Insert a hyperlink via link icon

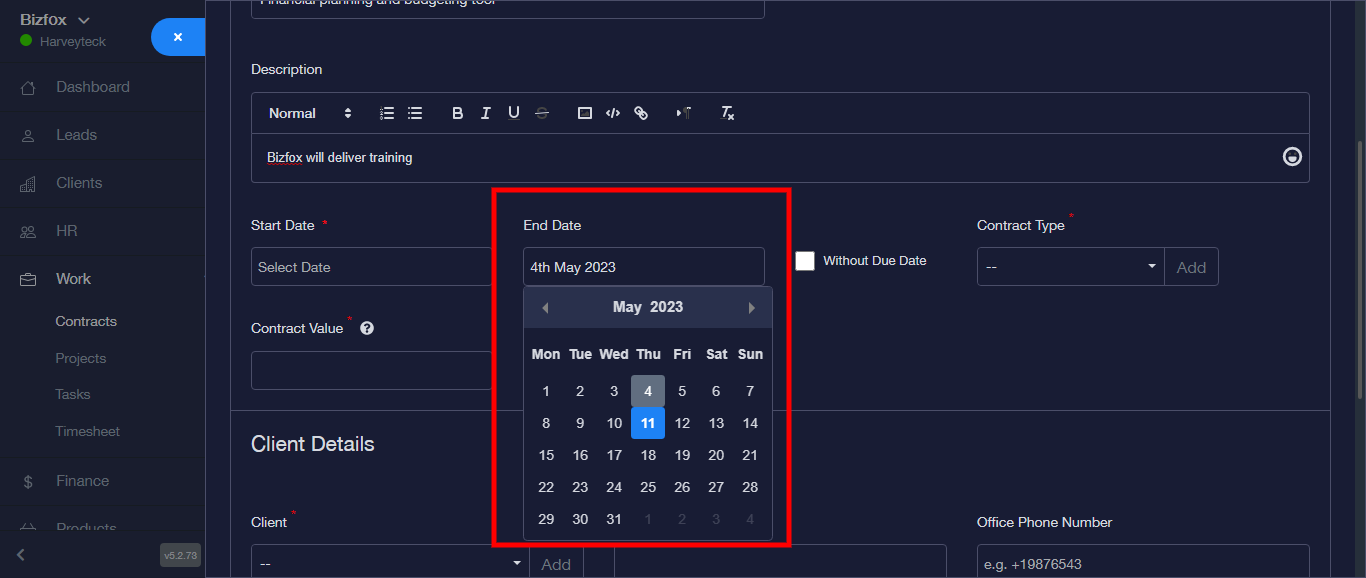(641, 113)
